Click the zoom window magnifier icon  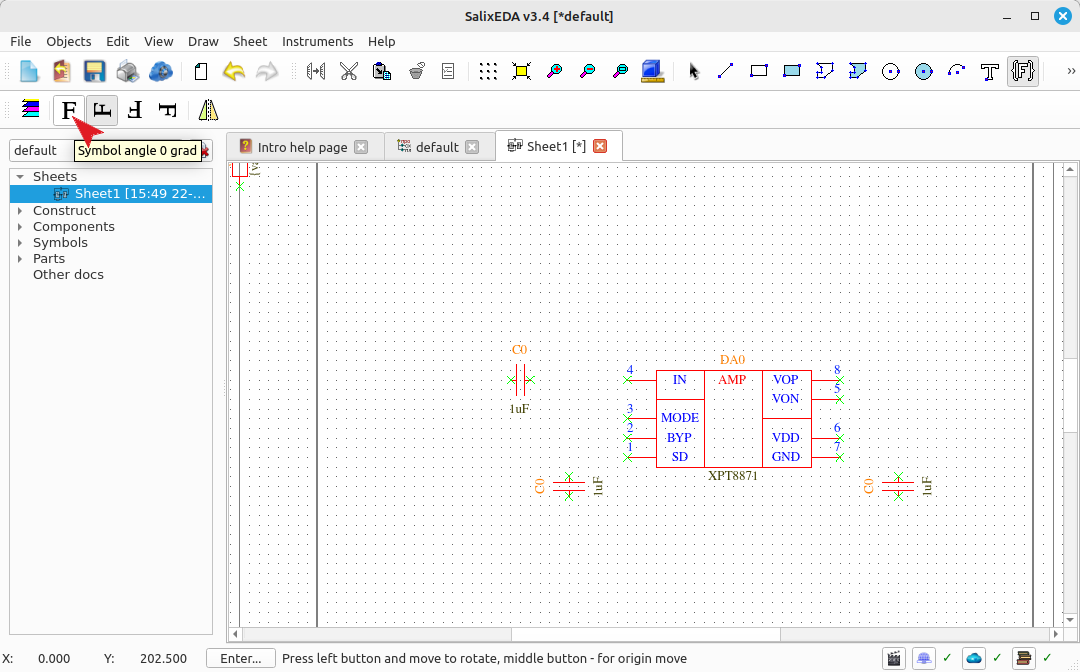(x=621, y=71)
